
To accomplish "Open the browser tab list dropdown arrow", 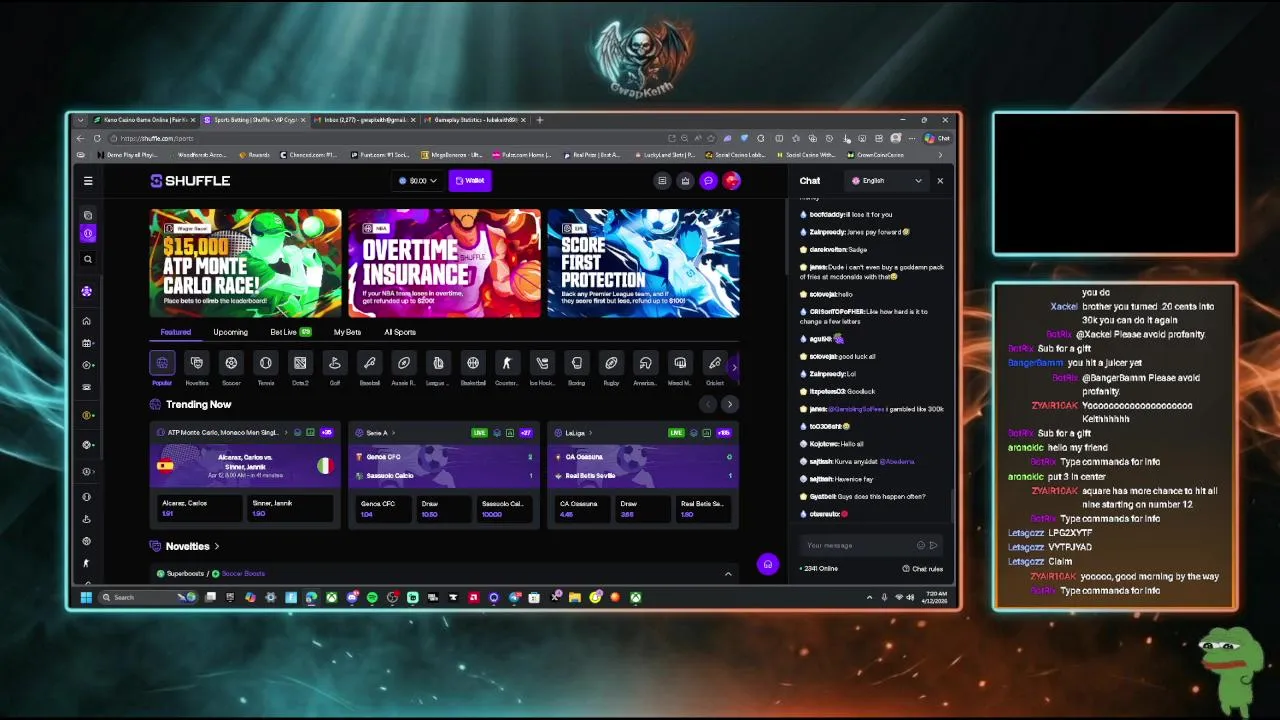I will click(x=81, y=120).
